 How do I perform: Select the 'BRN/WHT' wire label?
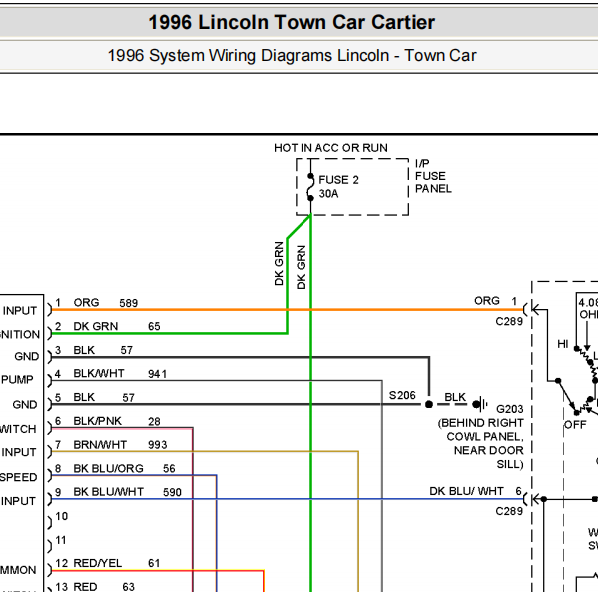[100, 445]
